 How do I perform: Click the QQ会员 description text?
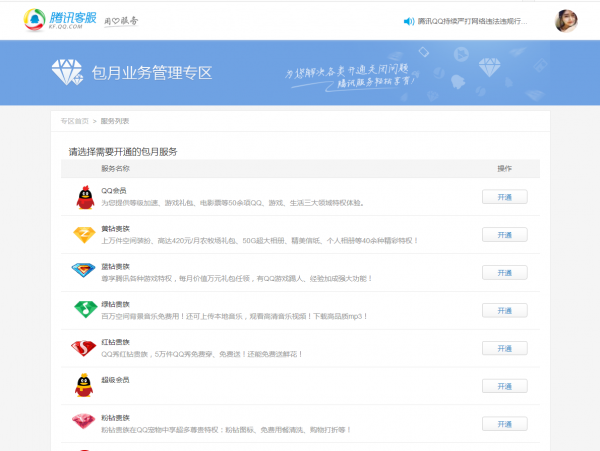point(232,203)
